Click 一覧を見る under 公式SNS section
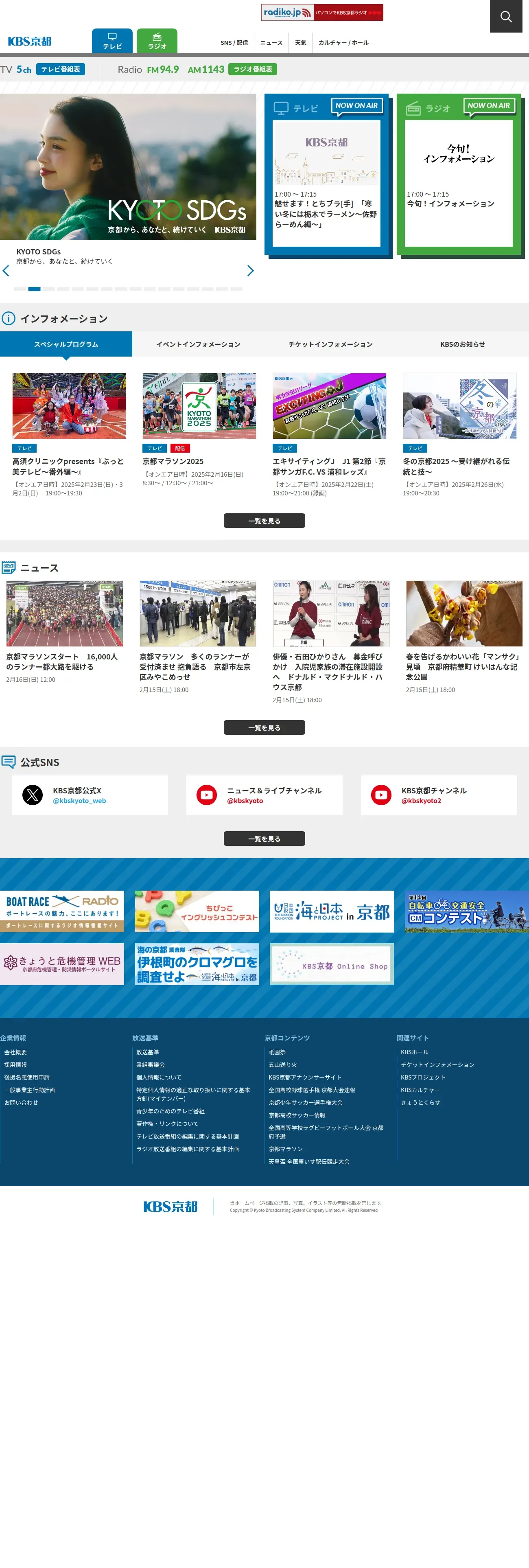 click(264, 839)
